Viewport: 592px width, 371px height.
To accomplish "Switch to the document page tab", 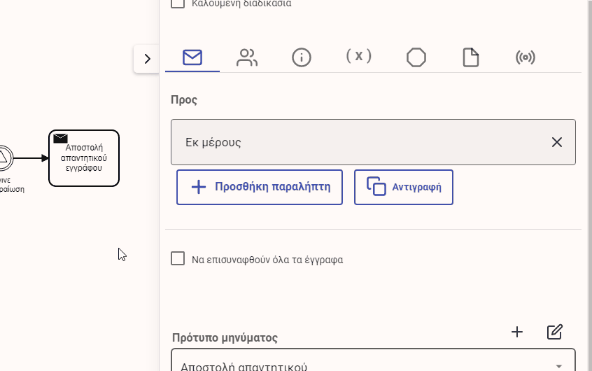I will pos(470,57).
